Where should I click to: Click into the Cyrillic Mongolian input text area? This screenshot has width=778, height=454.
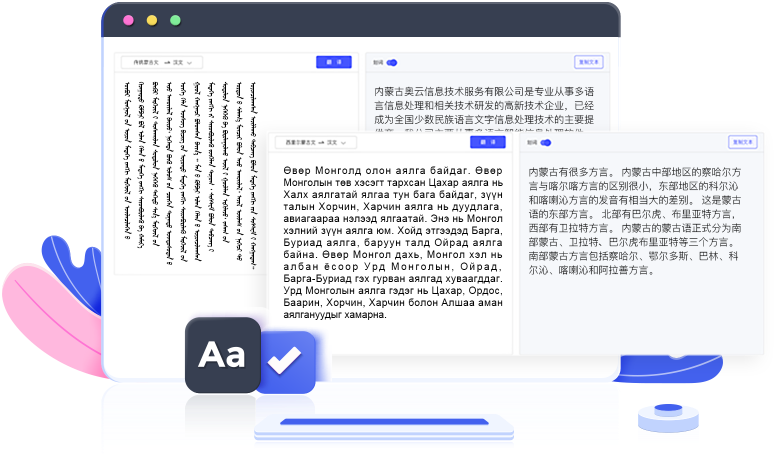click(x=392, y=243)
